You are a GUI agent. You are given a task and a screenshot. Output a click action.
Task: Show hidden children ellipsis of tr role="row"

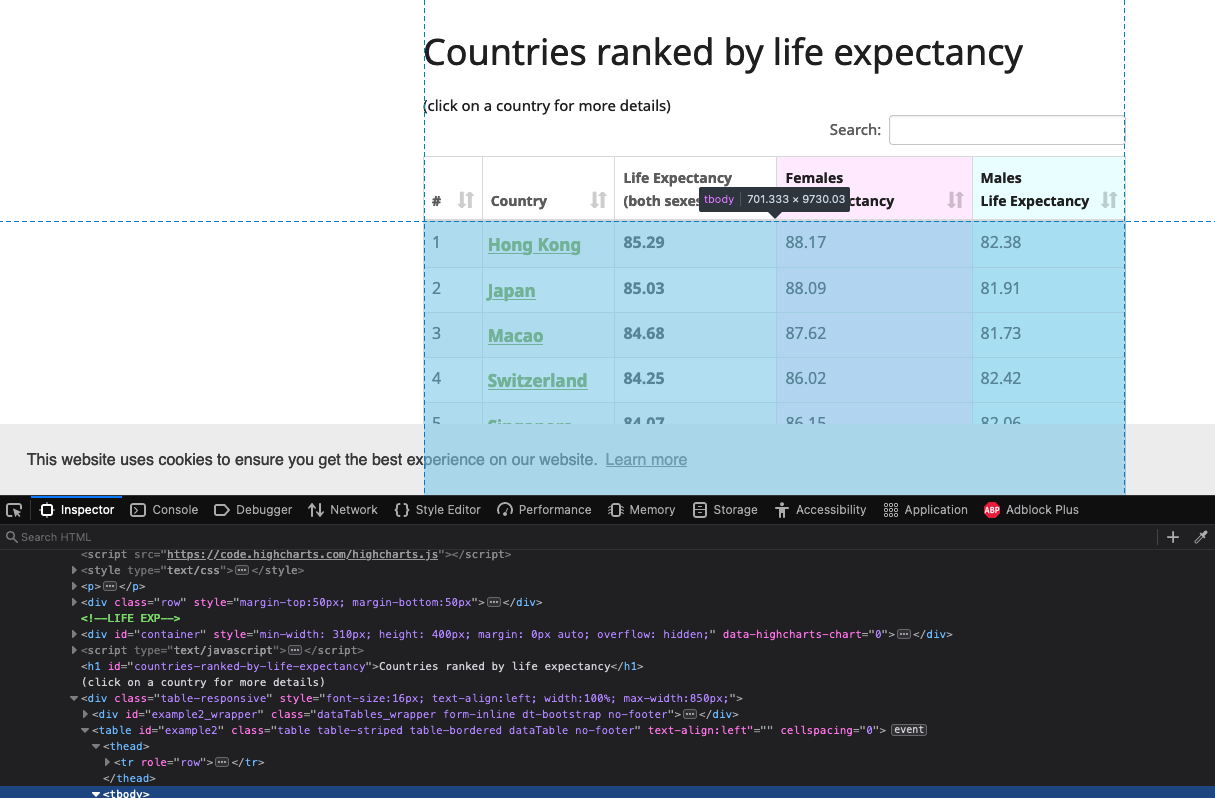(222, 762)
